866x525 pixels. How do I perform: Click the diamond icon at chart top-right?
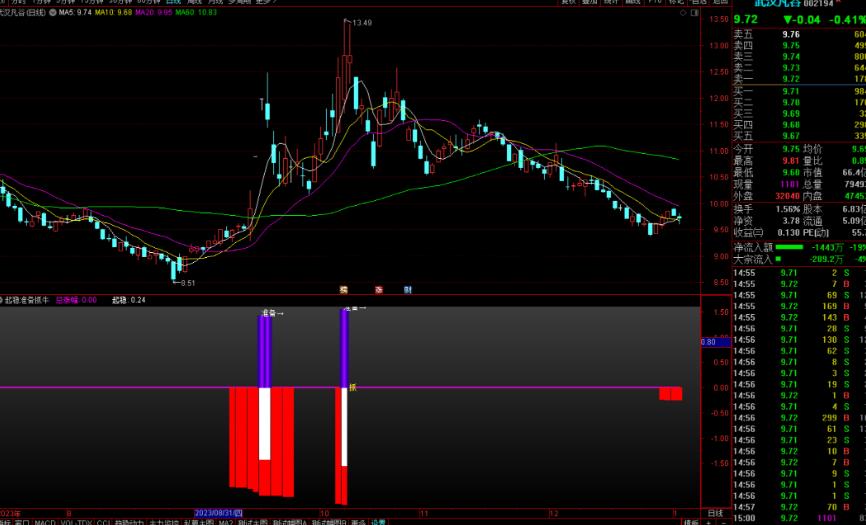click(683, 12)
